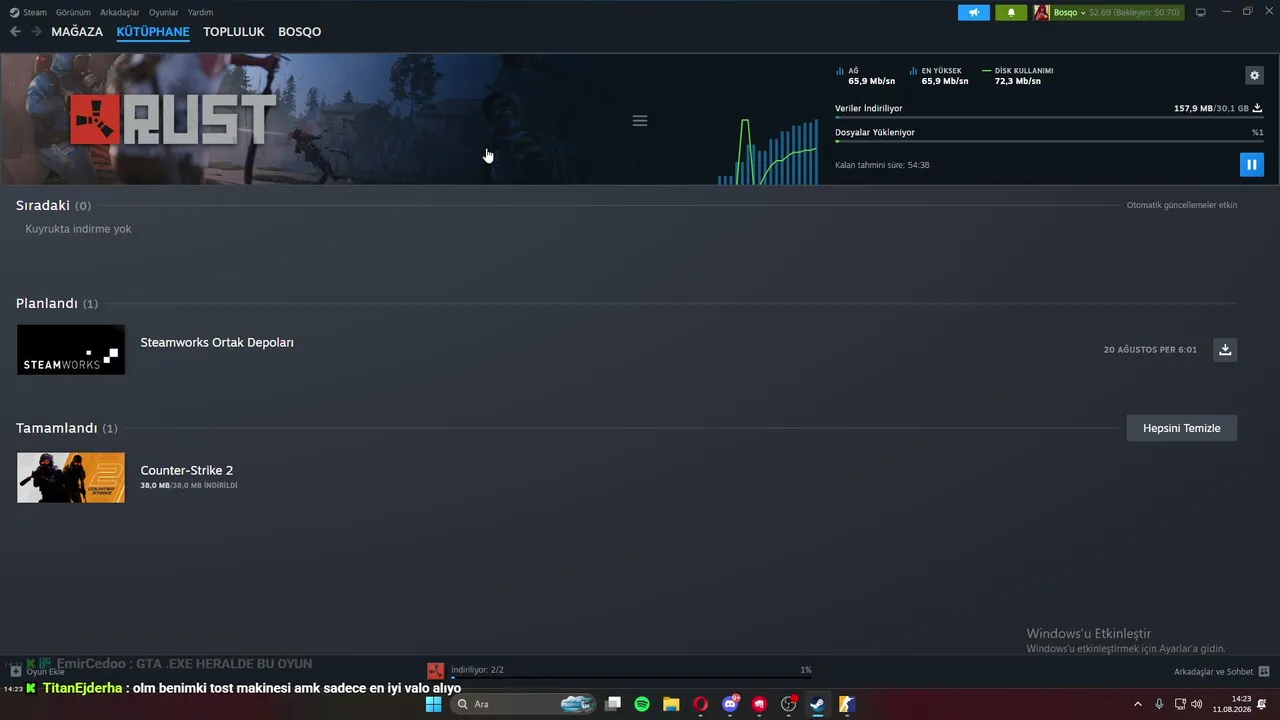Open Opera browser from the taskbar
The image size is (1280, 720).
(701, 704)
